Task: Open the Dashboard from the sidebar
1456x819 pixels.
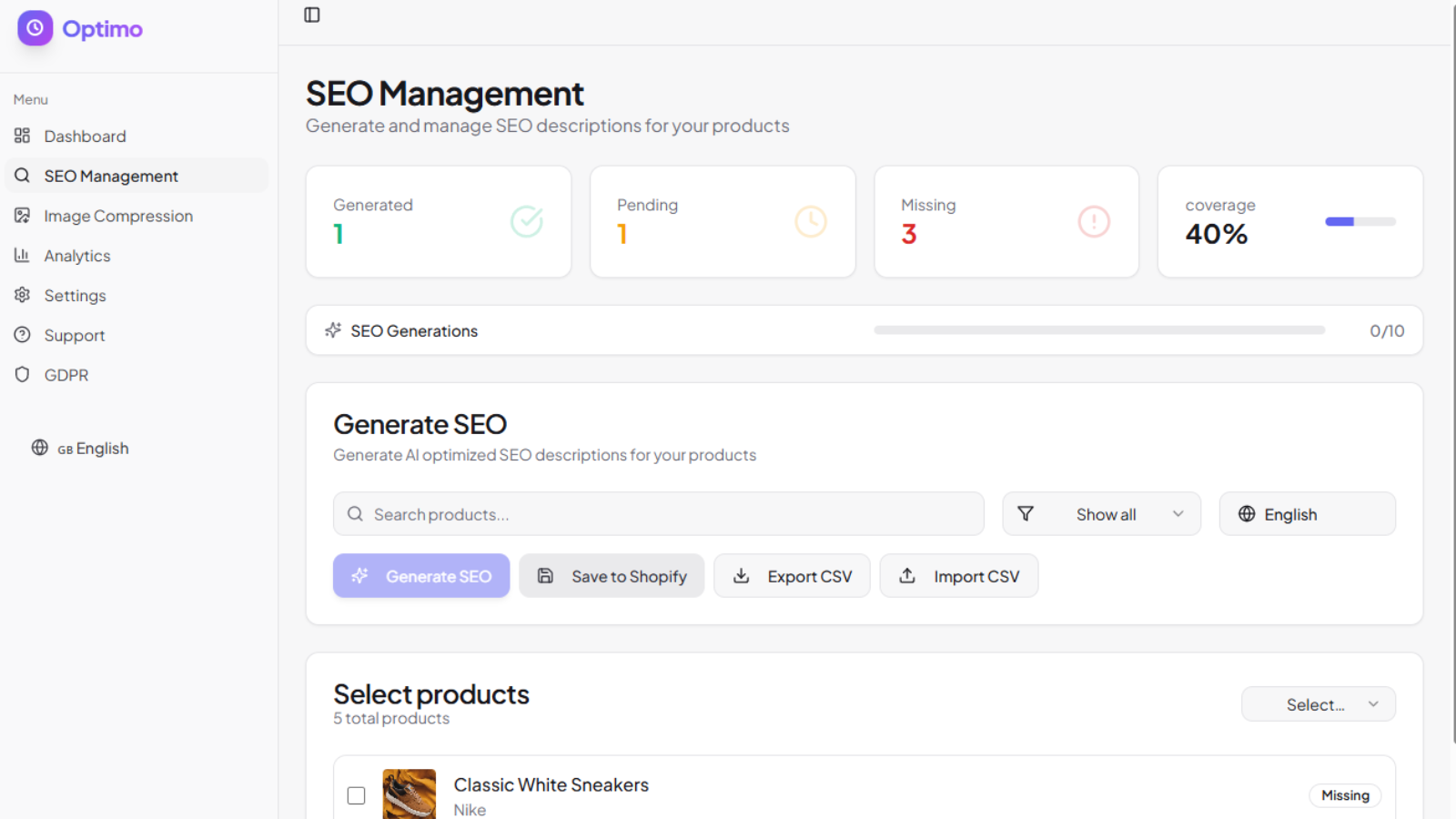Action: point(85,136)
